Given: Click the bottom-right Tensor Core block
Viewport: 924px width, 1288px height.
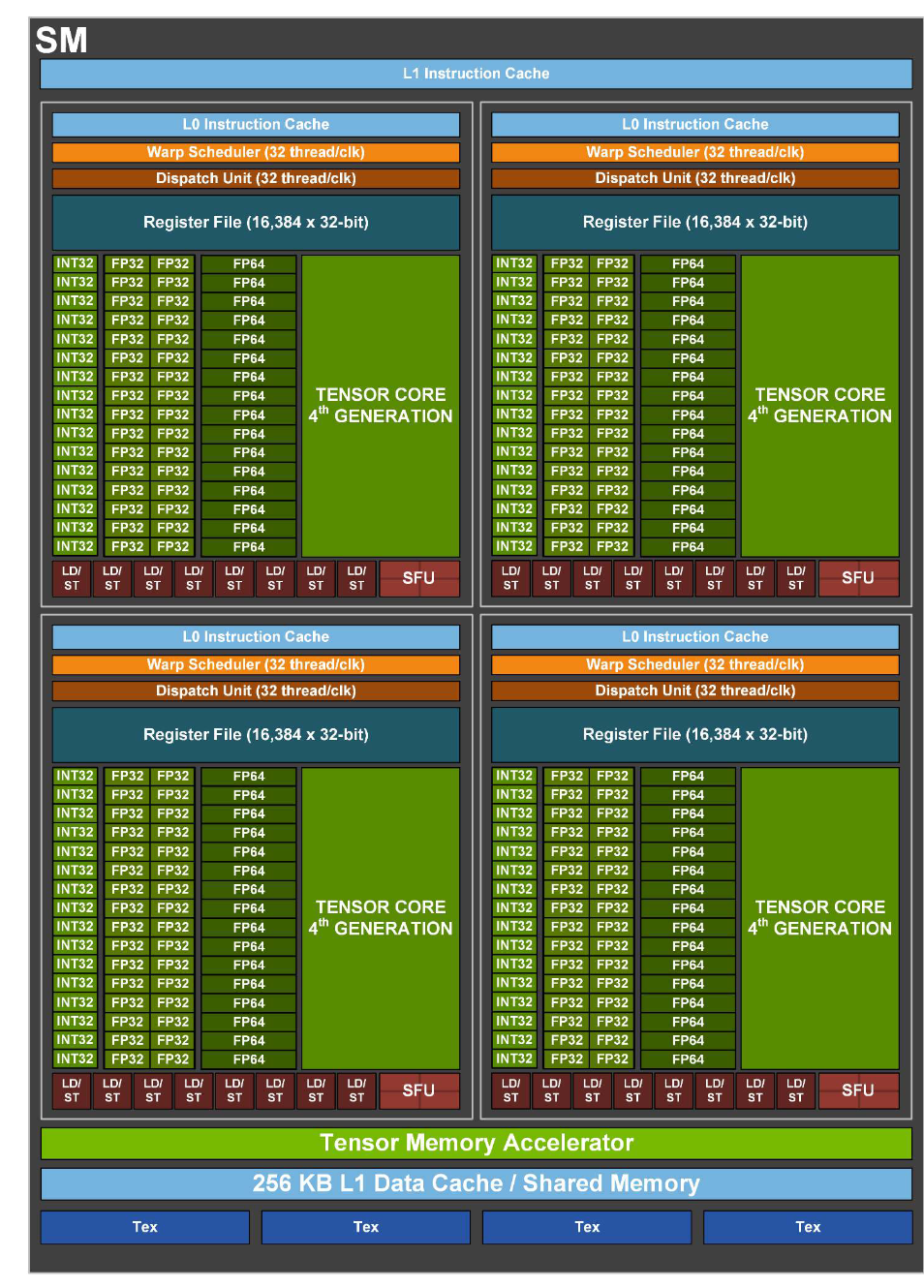Looking at the screenshot, I should pos(819,918).
